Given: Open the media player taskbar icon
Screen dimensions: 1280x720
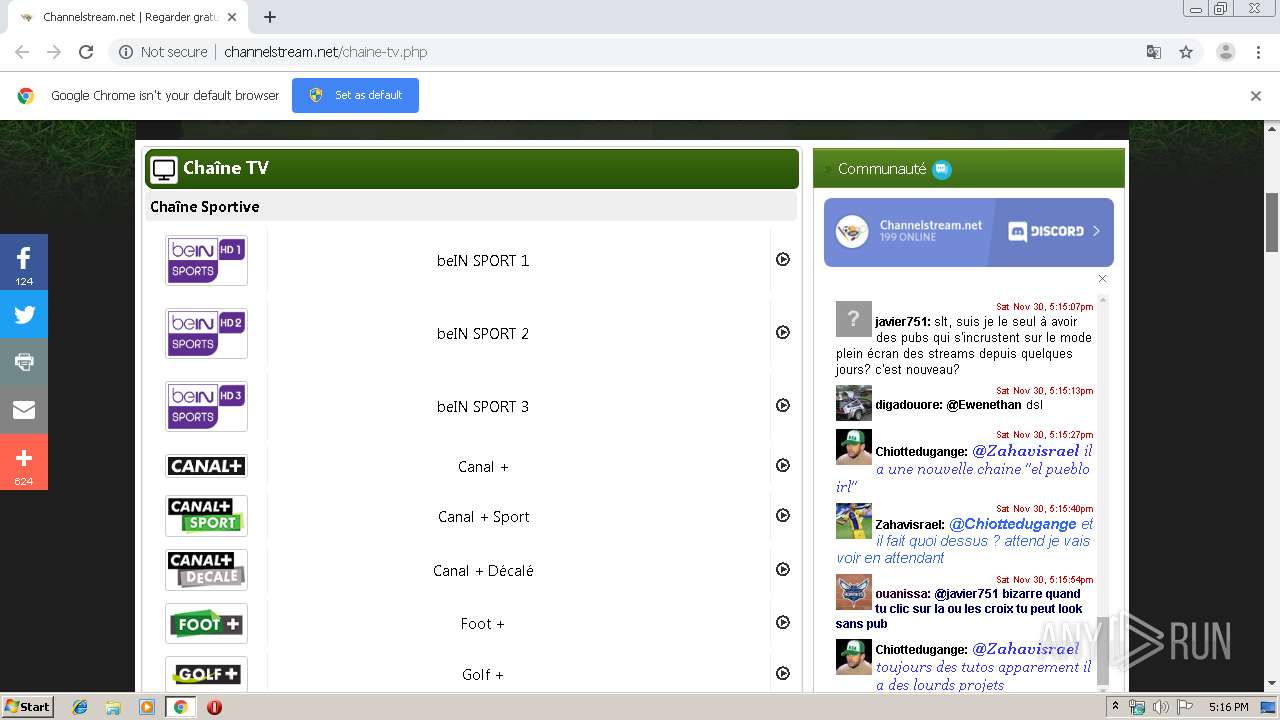Looking at the screenshot, I should pos(147,707).
